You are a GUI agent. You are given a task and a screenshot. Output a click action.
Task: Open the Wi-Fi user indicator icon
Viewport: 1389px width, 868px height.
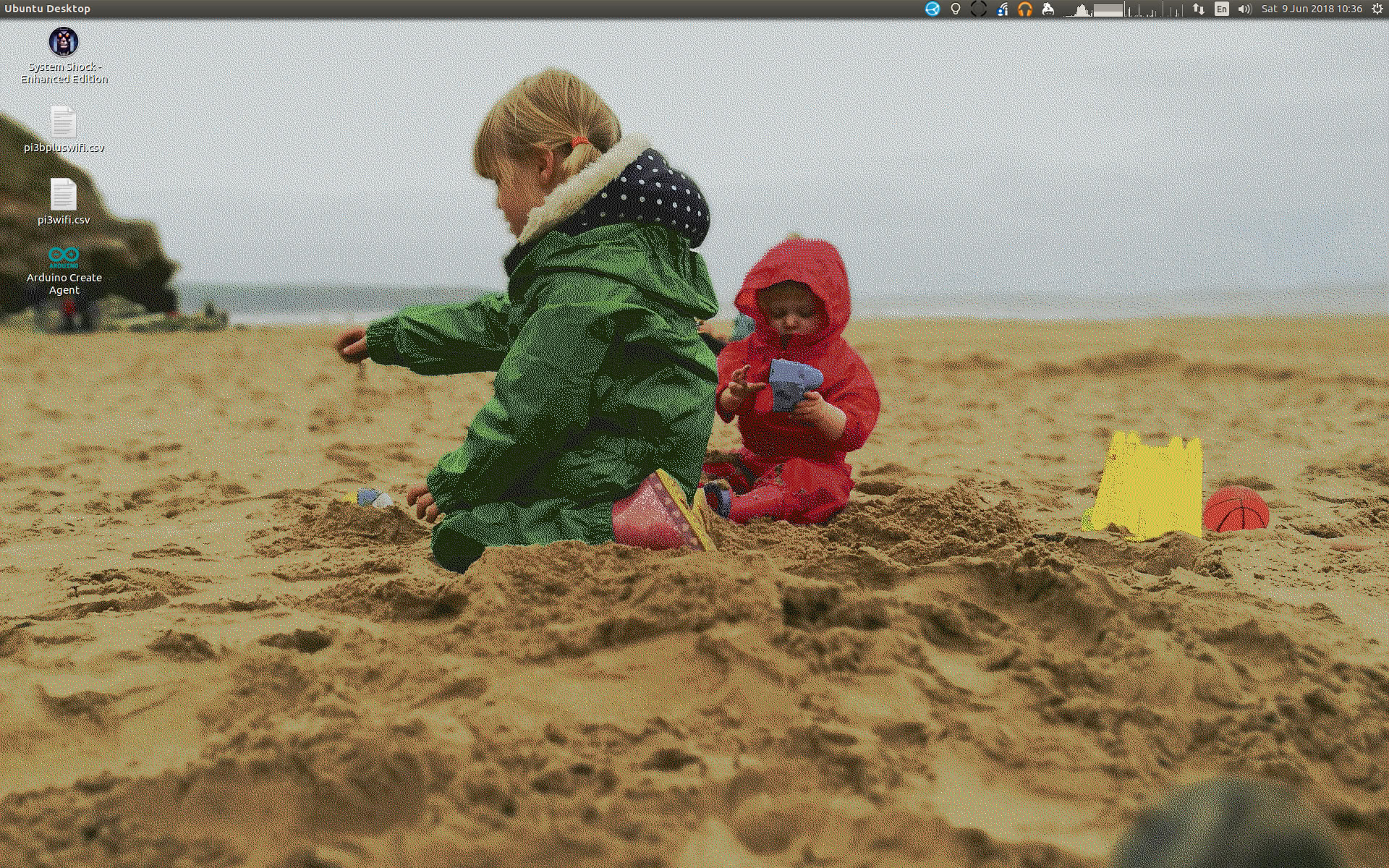pyautogui.click(x=1002, y=9)
